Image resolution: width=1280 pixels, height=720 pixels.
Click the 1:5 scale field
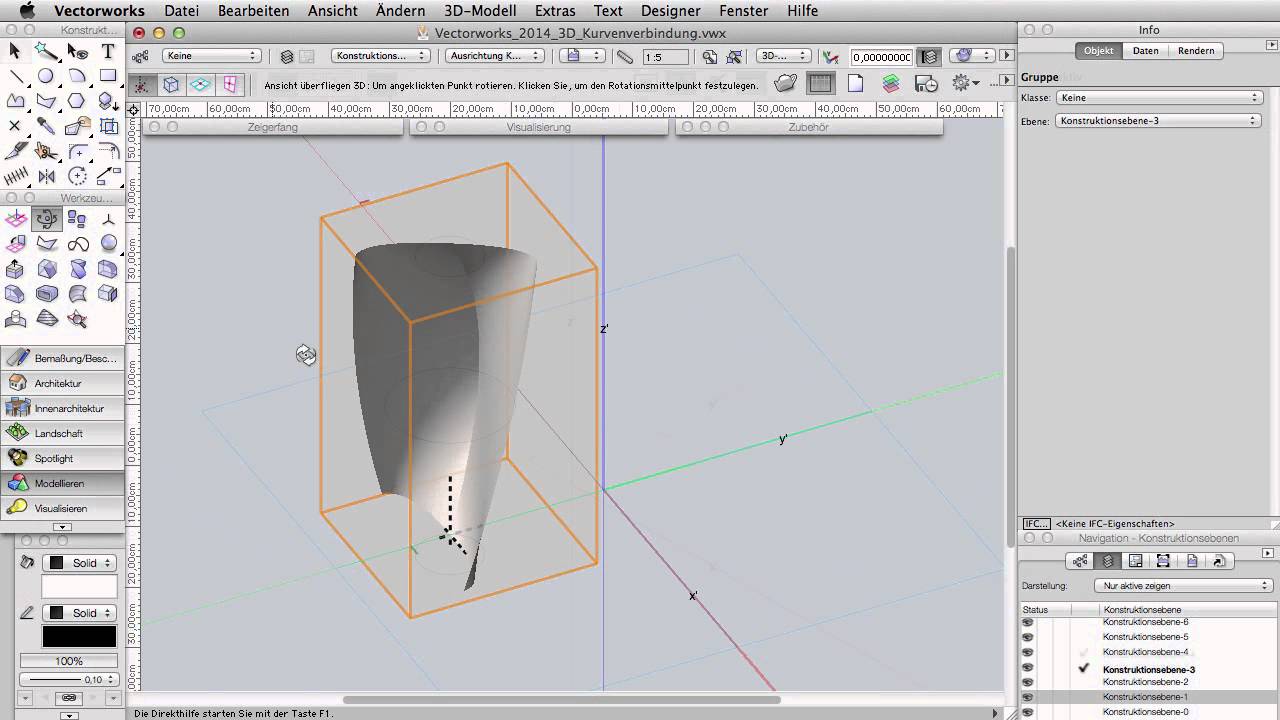tap(665, 57)
